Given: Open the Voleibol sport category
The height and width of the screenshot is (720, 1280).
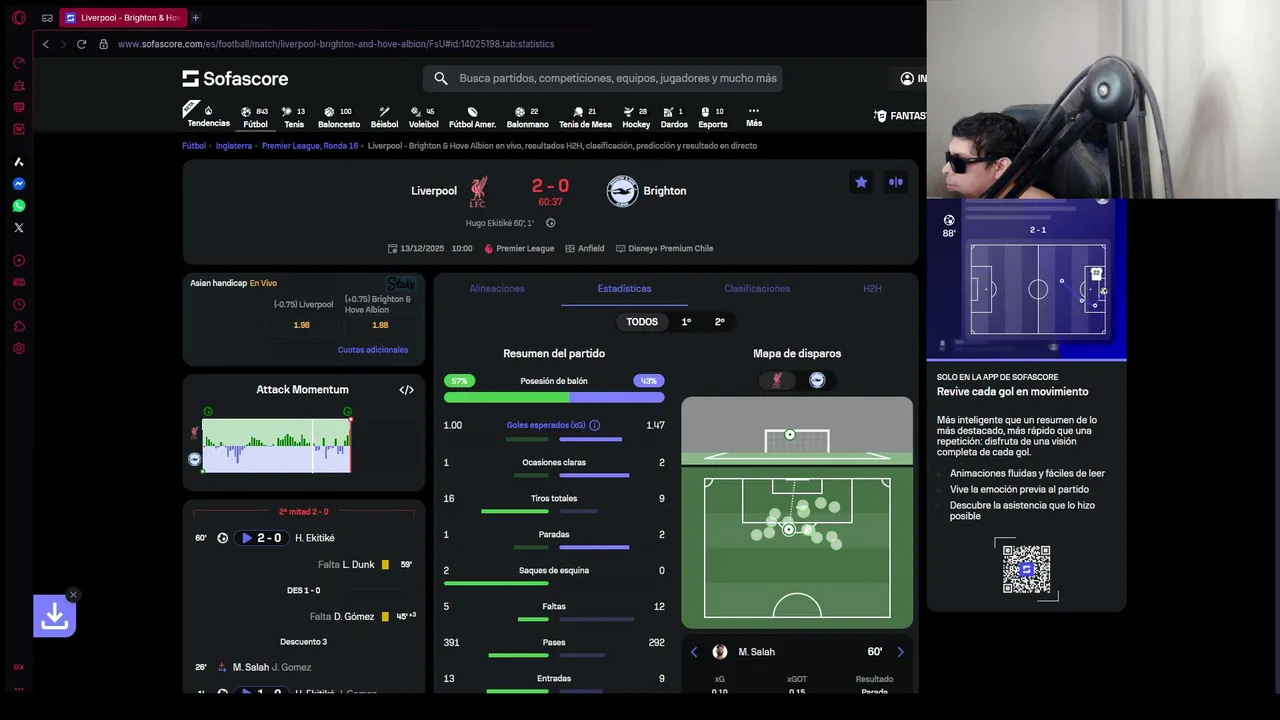Looking at the screenshot, I should point(424,118).
